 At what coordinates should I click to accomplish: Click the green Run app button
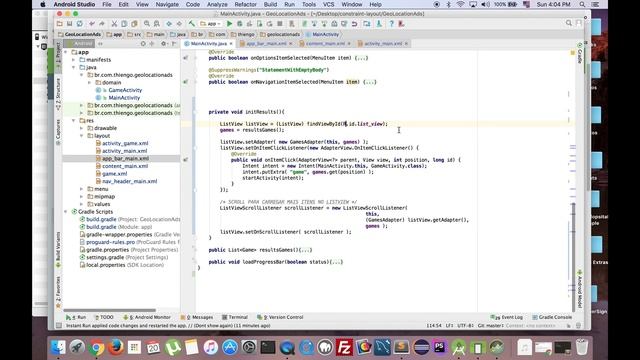(x=229, y=24)
